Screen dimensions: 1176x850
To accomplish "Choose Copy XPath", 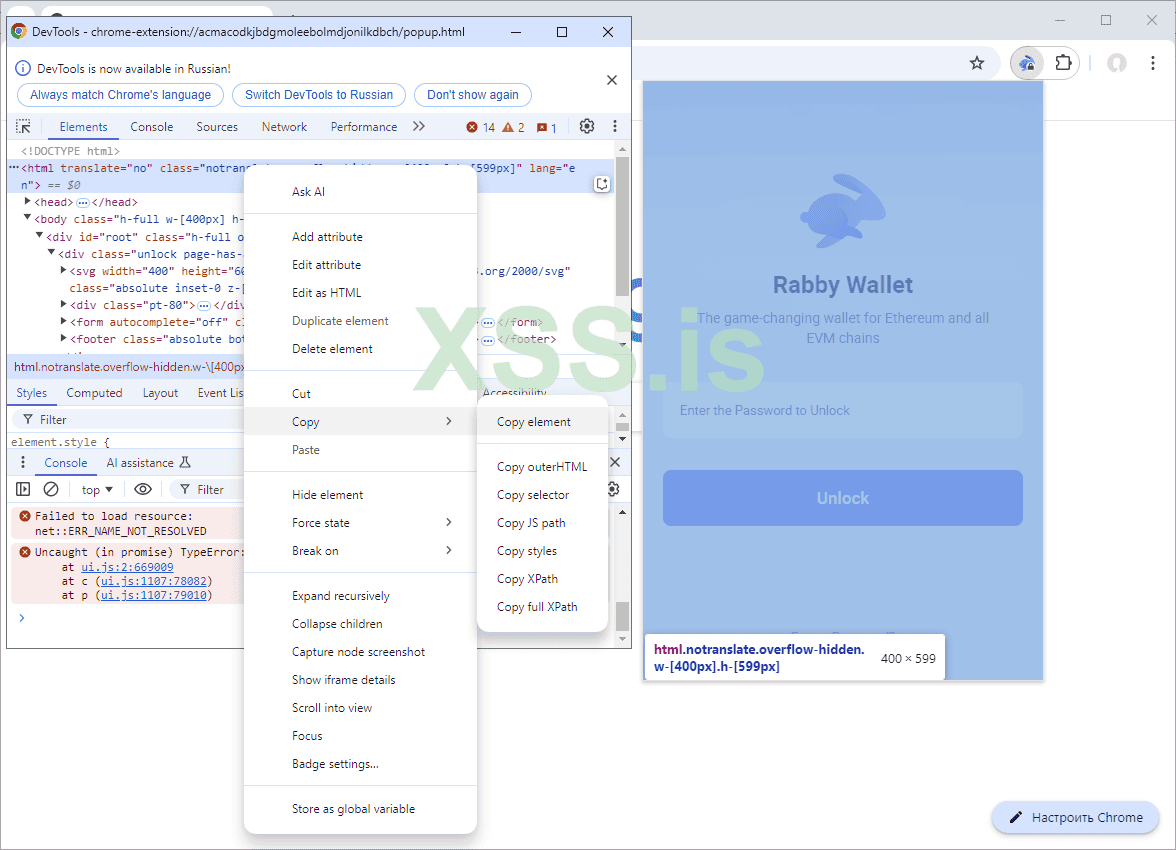I will click(x=542, y=579).
